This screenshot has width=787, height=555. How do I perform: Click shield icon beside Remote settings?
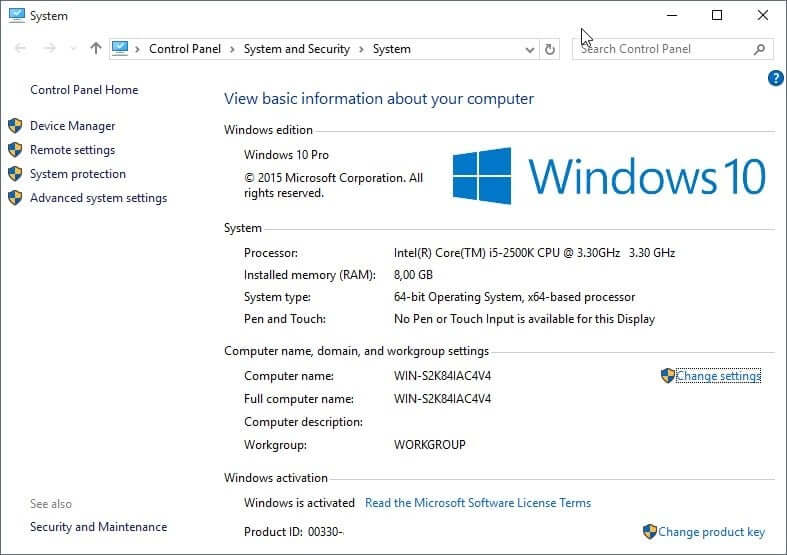coord(15,150)
